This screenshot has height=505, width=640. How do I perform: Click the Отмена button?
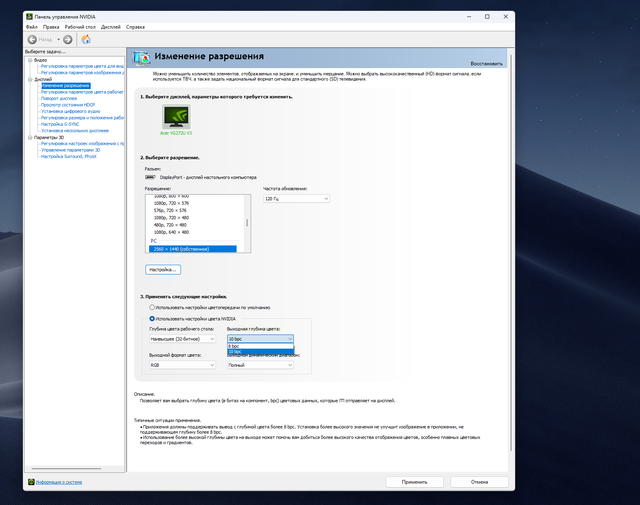click(x=479, y=482)
